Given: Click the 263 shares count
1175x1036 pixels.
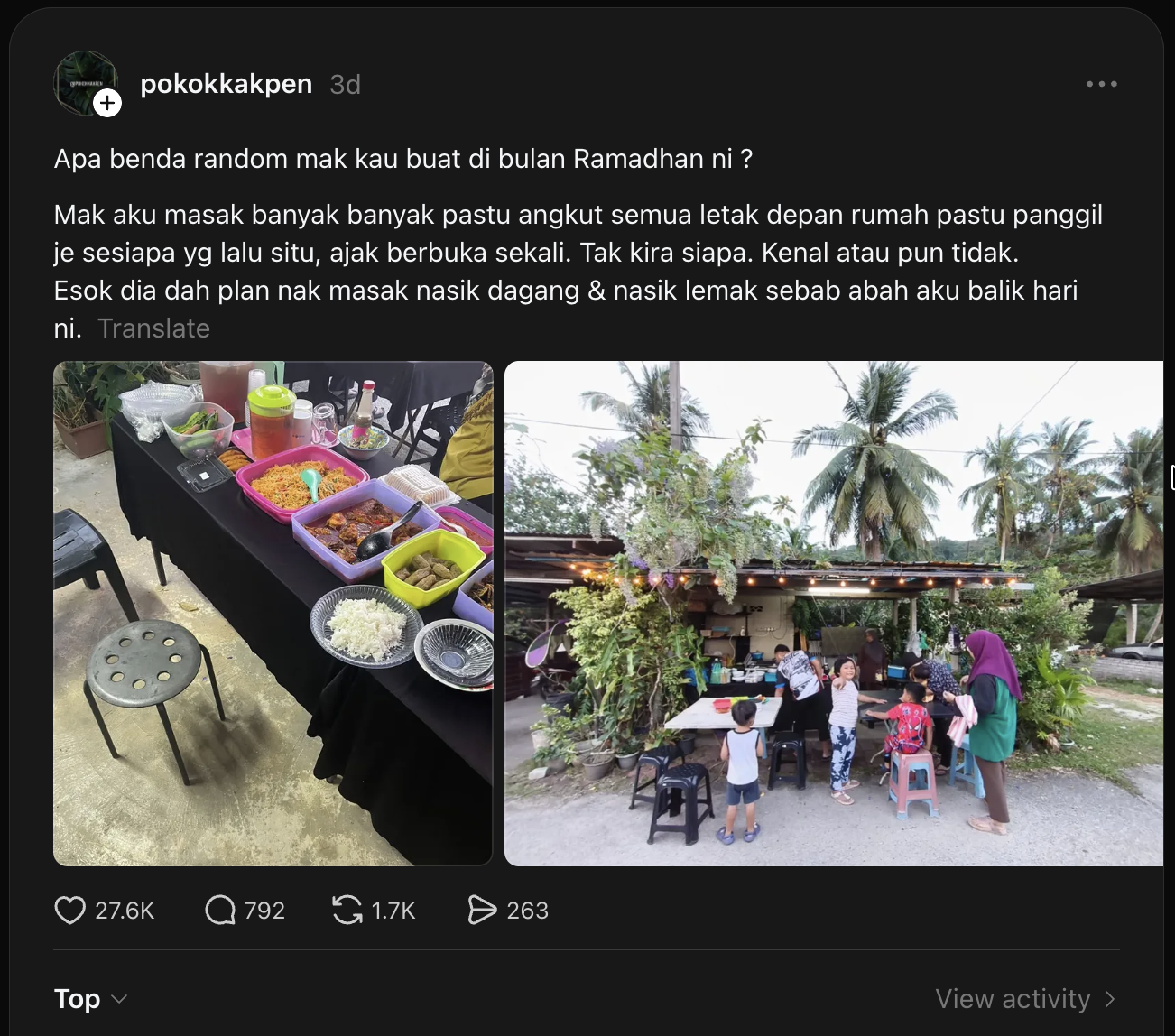Looking at the screenshot, I should point(527,911).
